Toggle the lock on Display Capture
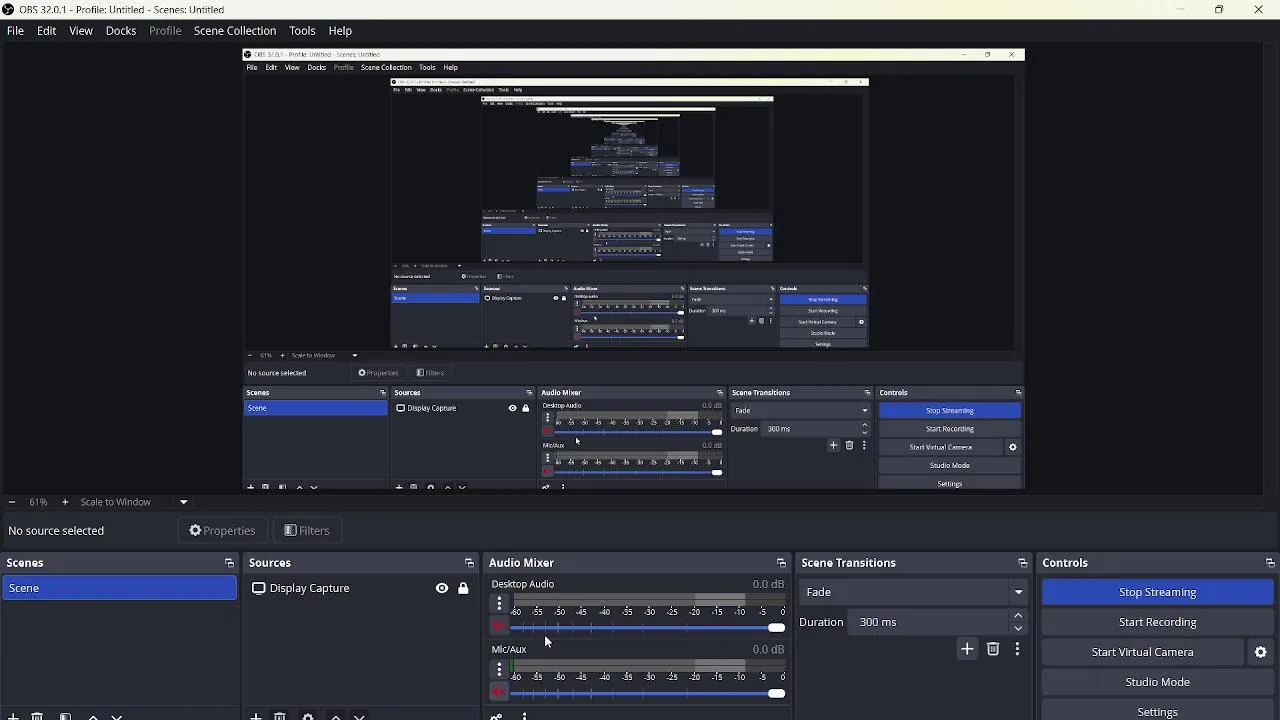The width and height of the screenshot is (1280, 720). coord(463,588)
